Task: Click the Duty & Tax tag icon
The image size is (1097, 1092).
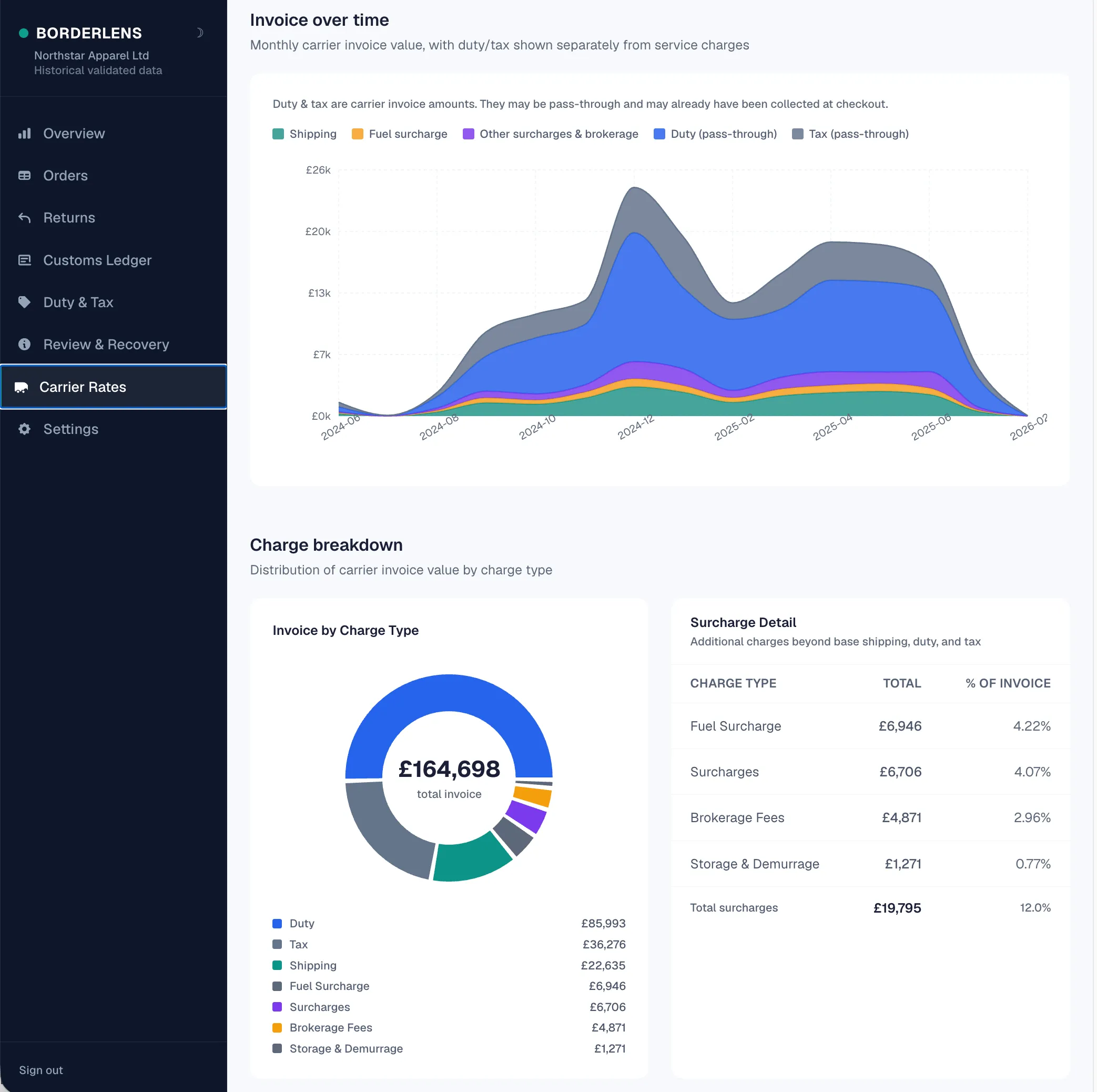Action: click(24, 302)
